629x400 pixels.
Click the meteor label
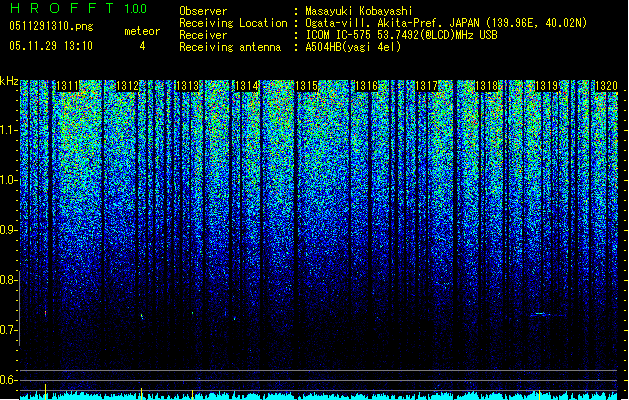(142, 31)
